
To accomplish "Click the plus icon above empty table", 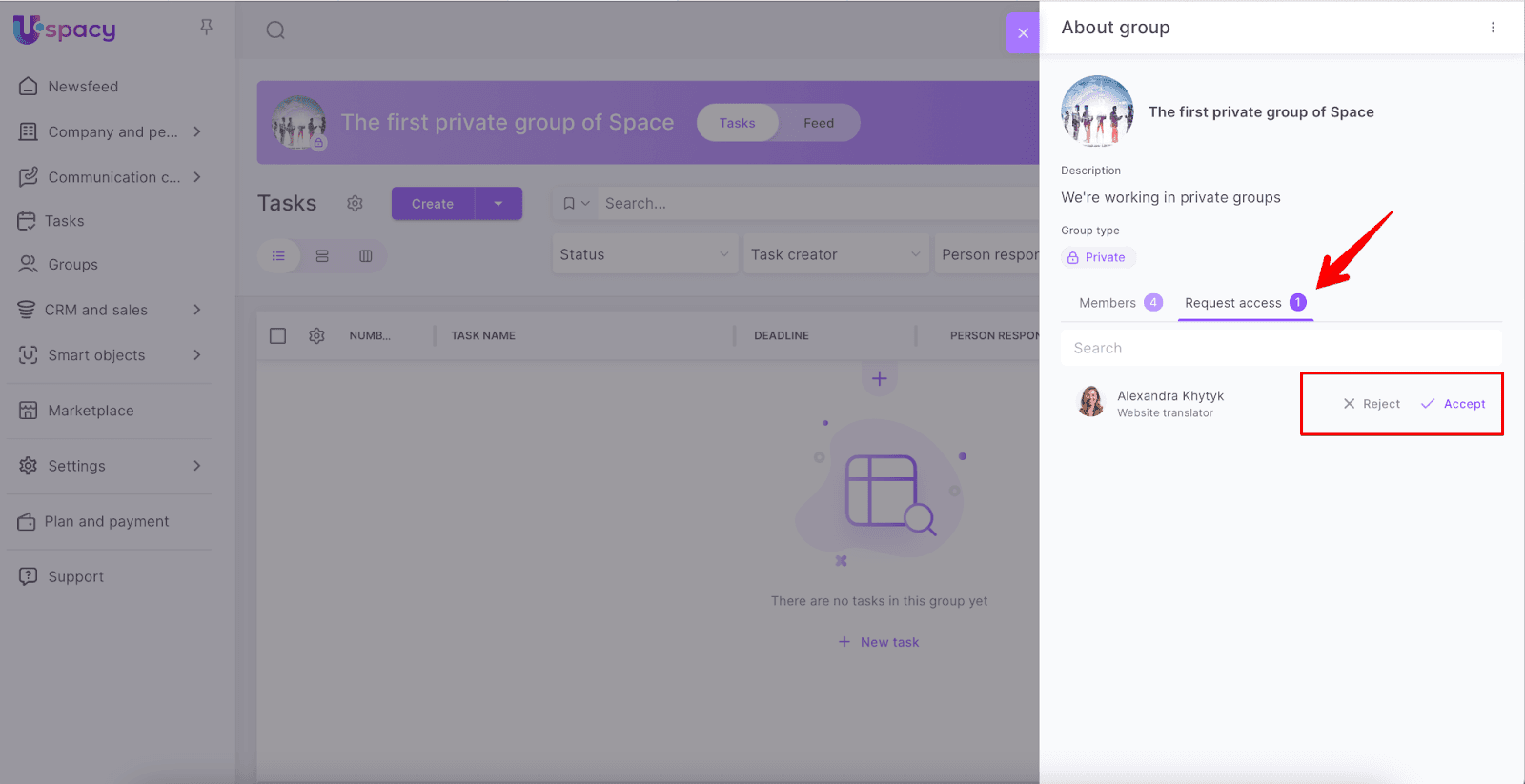I will point(879,379).
